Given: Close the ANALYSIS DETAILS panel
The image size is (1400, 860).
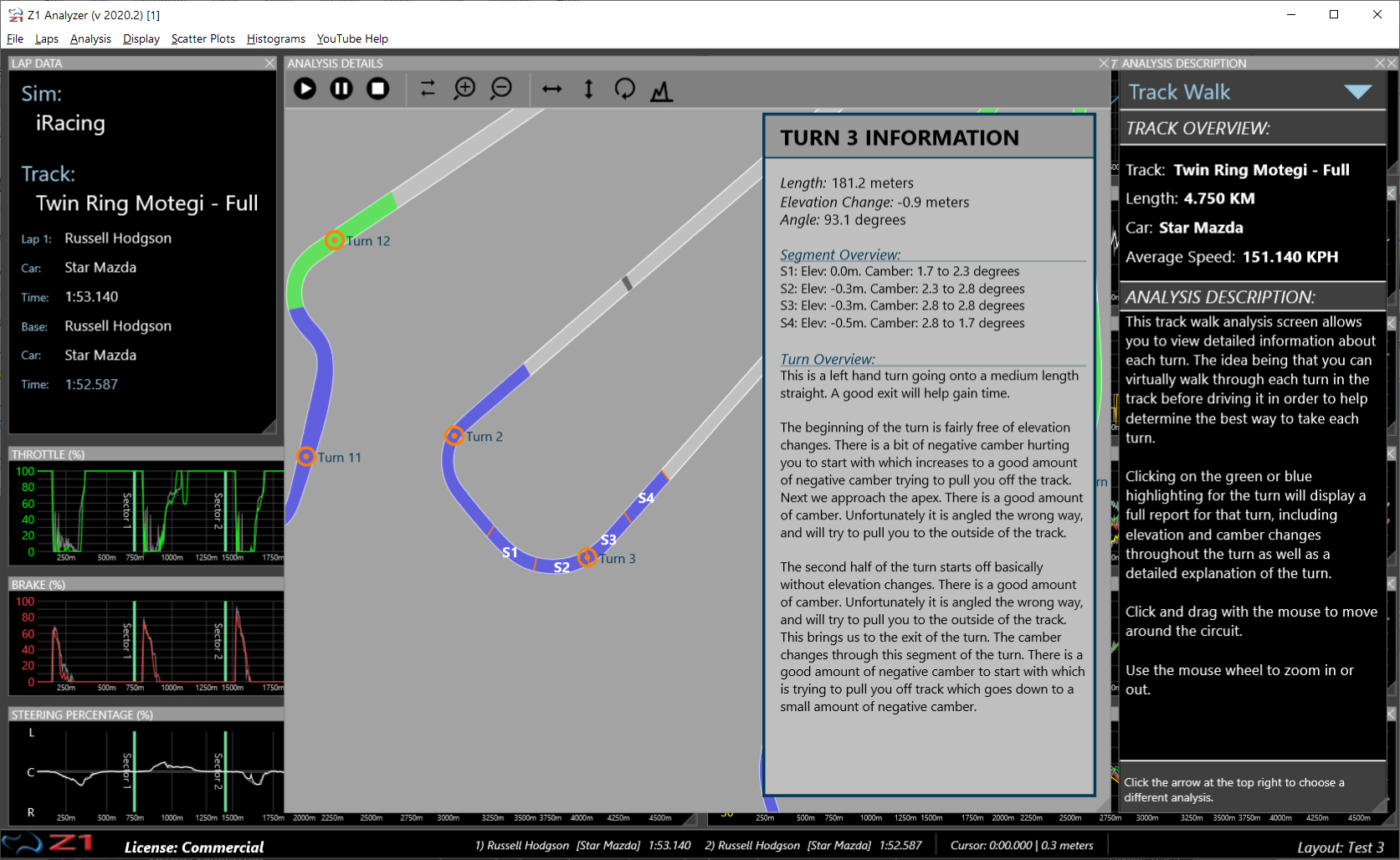Looking at the screenshot, I should (x=1104, y=63).
